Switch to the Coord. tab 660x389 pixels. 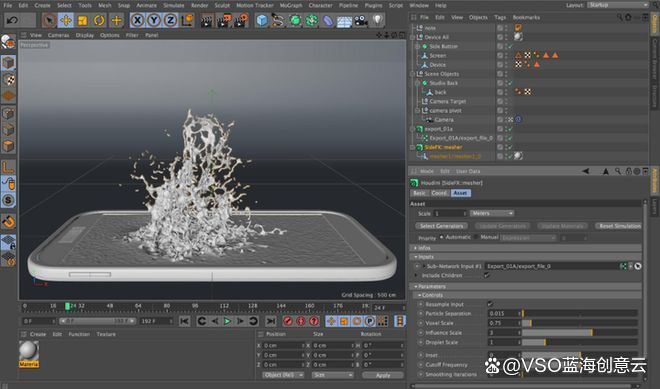439,193
